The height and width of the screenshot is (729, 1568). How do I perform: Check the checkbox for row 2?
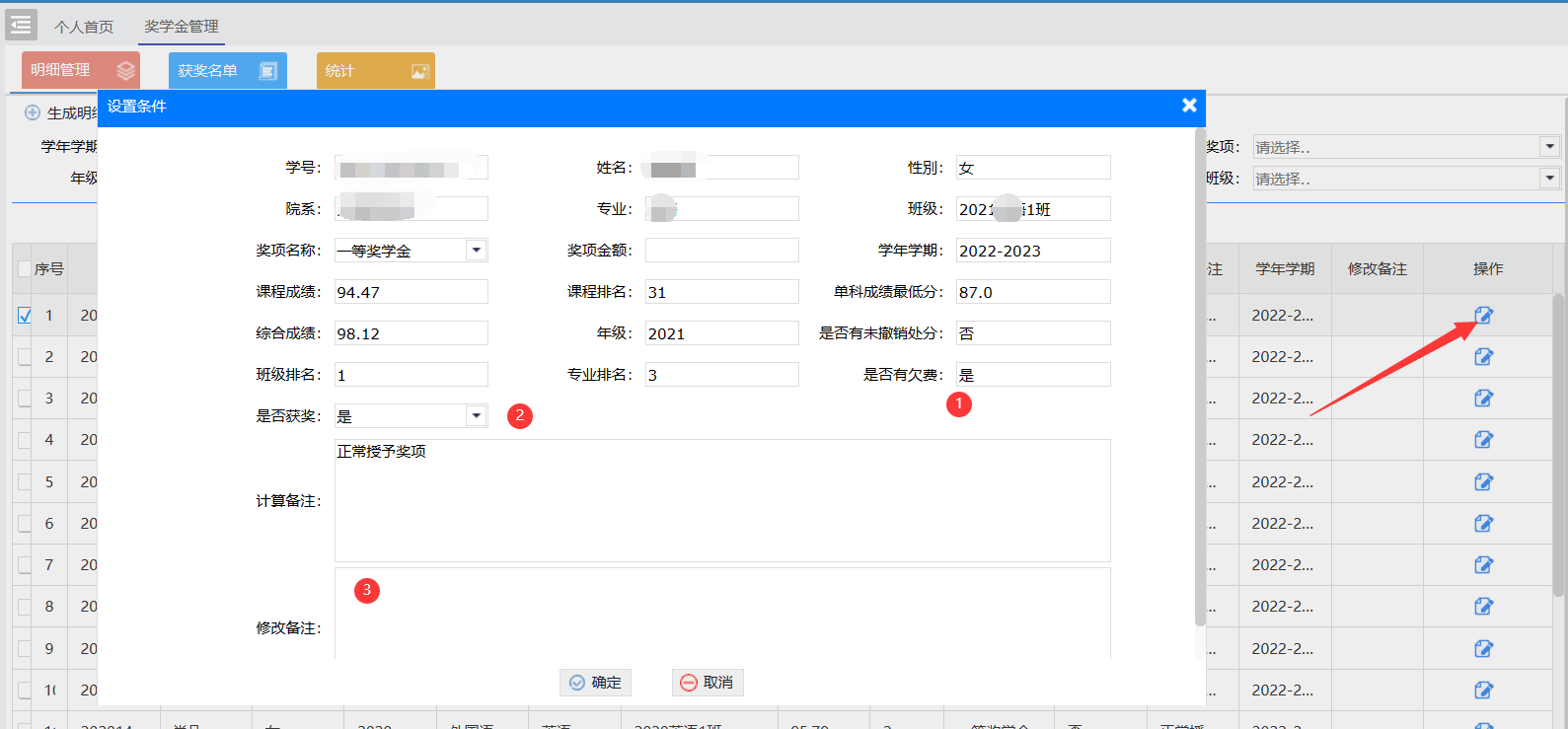(25, 357)
